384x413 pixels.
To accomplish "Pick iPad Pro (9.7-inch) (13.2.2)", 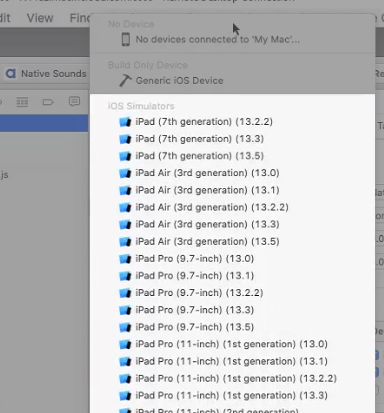I will click(x=232, y=293).
